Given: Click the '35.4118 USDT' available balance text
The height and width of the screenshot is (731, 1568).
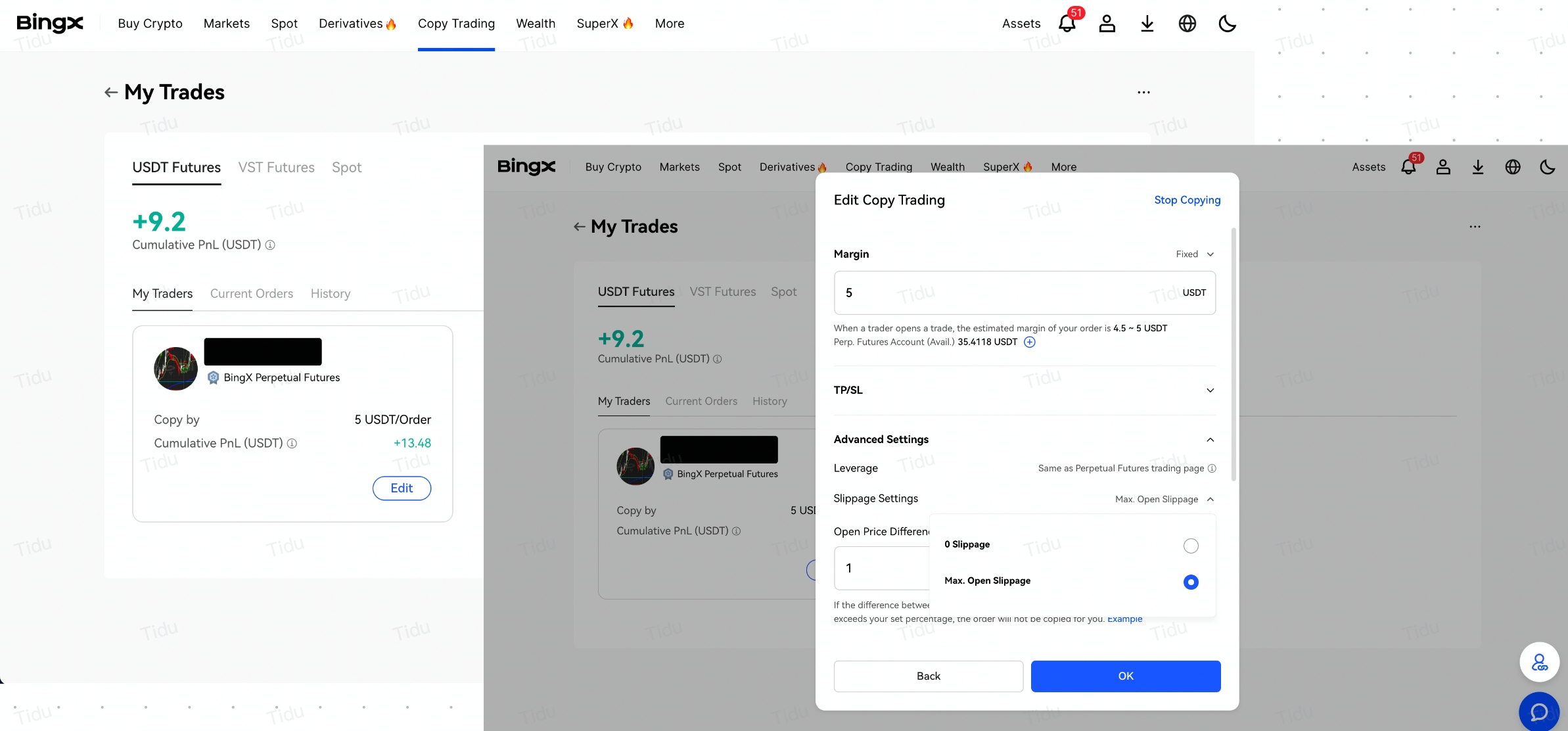Looking at the screenshot, I should click(987, 342).
